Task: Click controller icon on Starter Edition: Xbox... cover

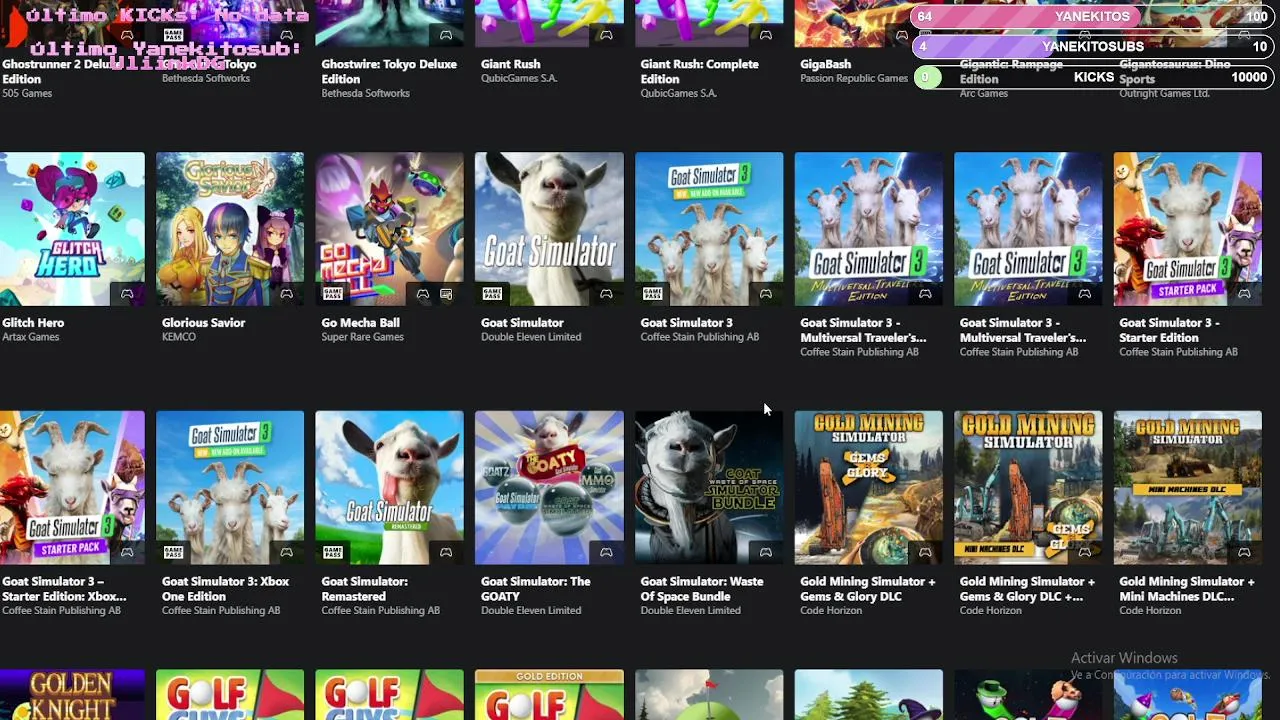Action: [127, 552]
